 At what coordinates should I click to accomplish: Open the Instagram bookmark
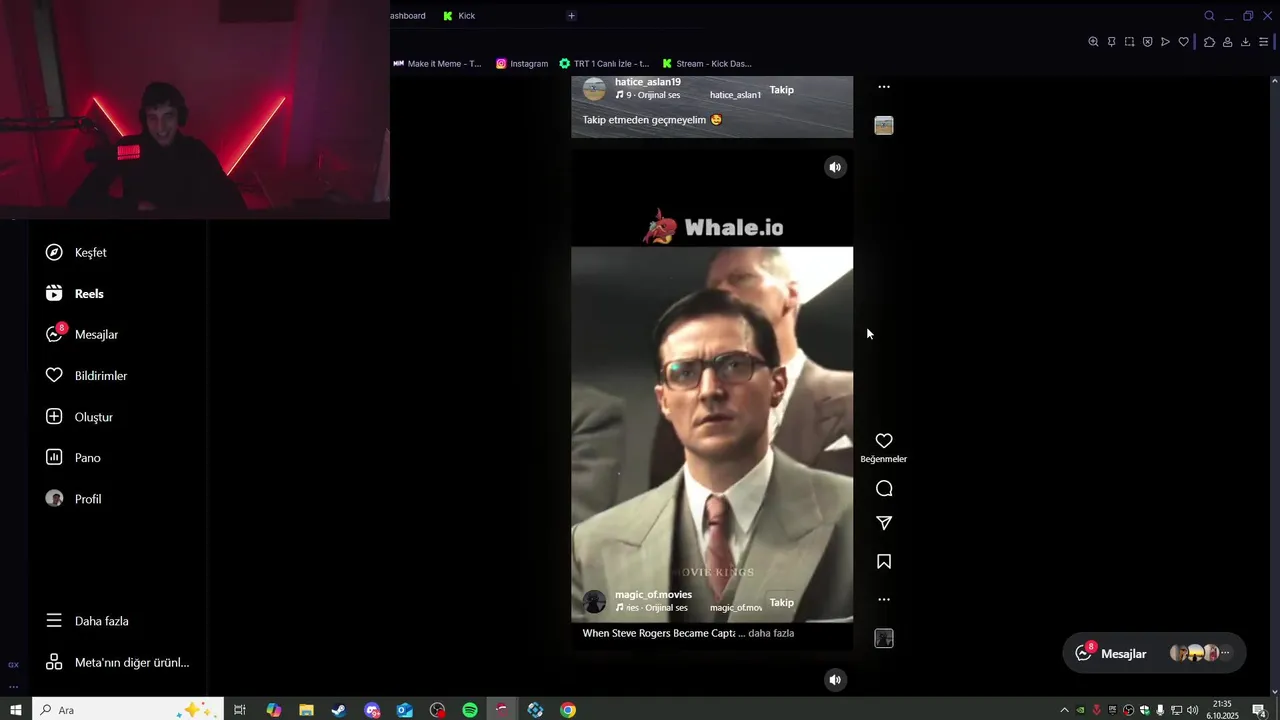click(x=522, y=63)
